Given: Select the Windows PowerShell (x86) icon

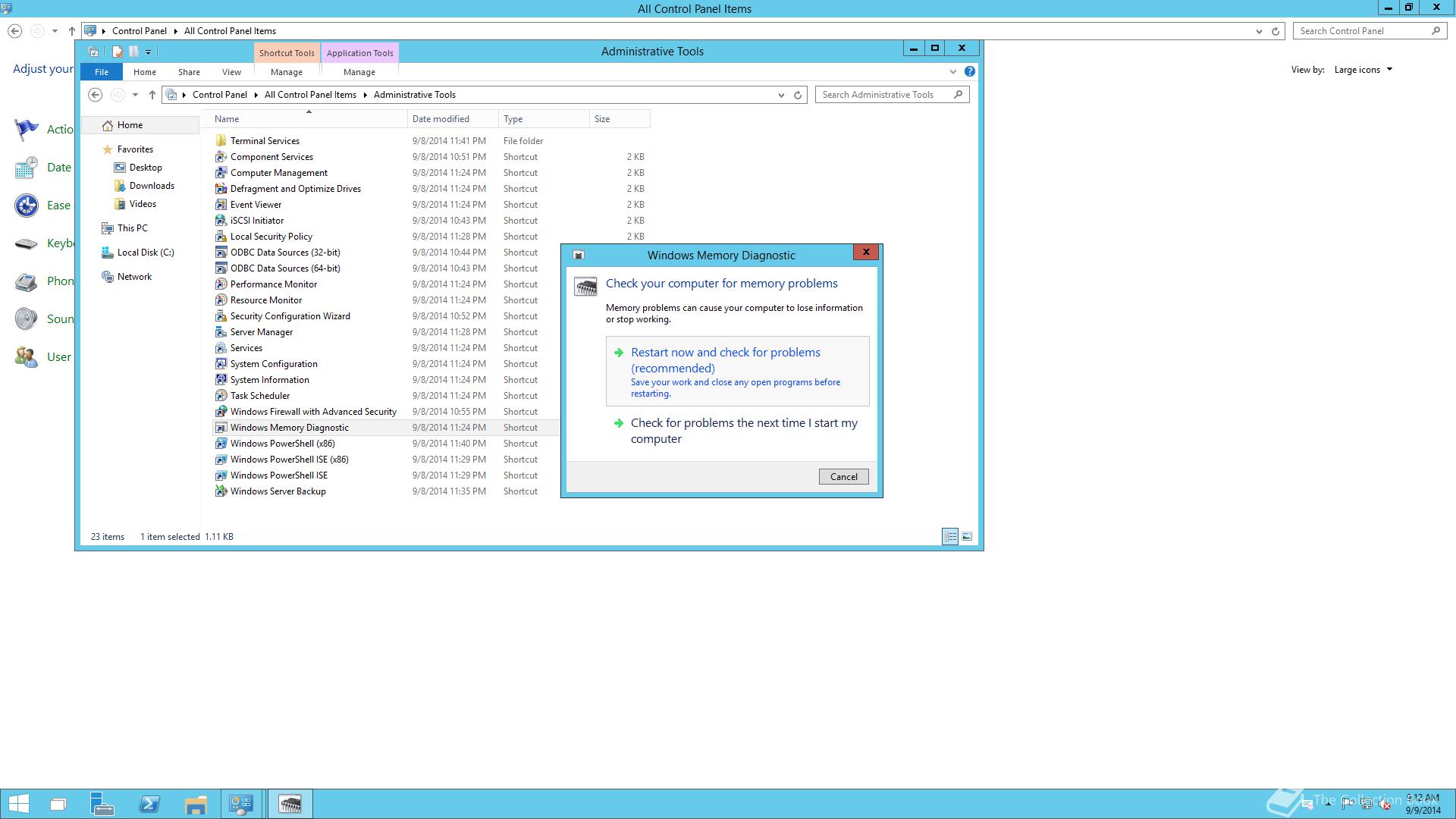Looking at the screenshot, I should pyautogui.click(x=221, y=443).
